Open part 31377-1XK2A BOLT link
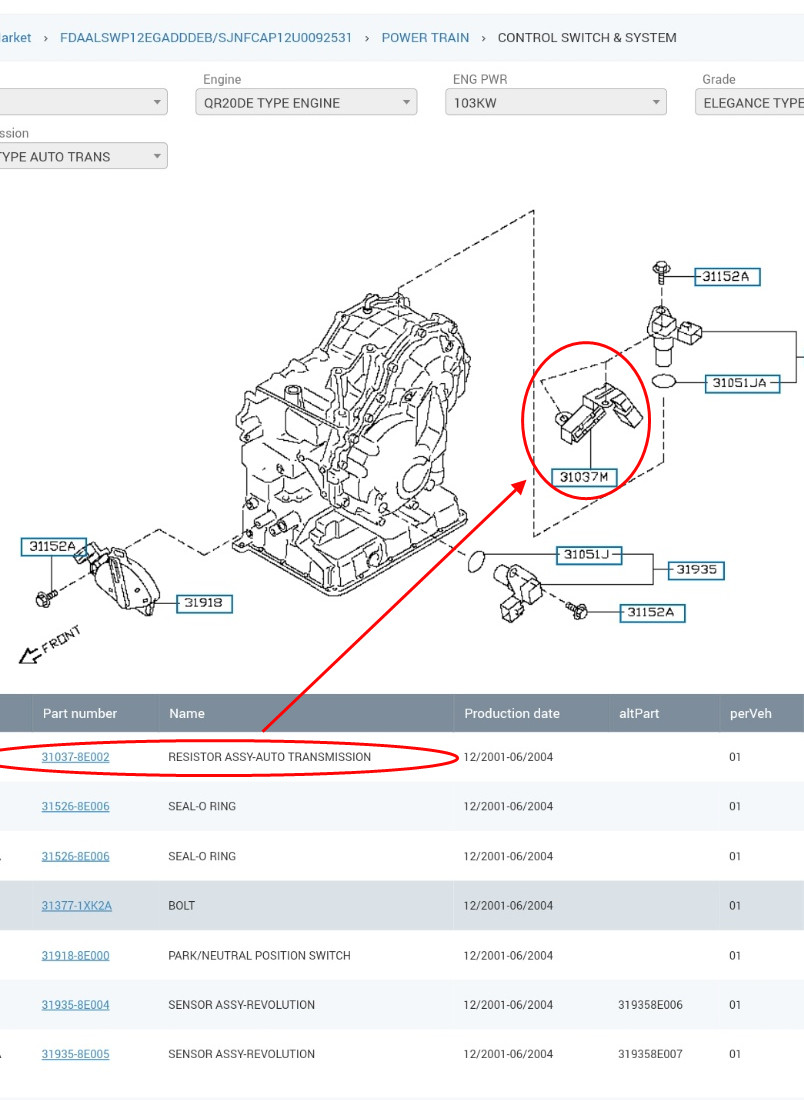 point(76,906)
